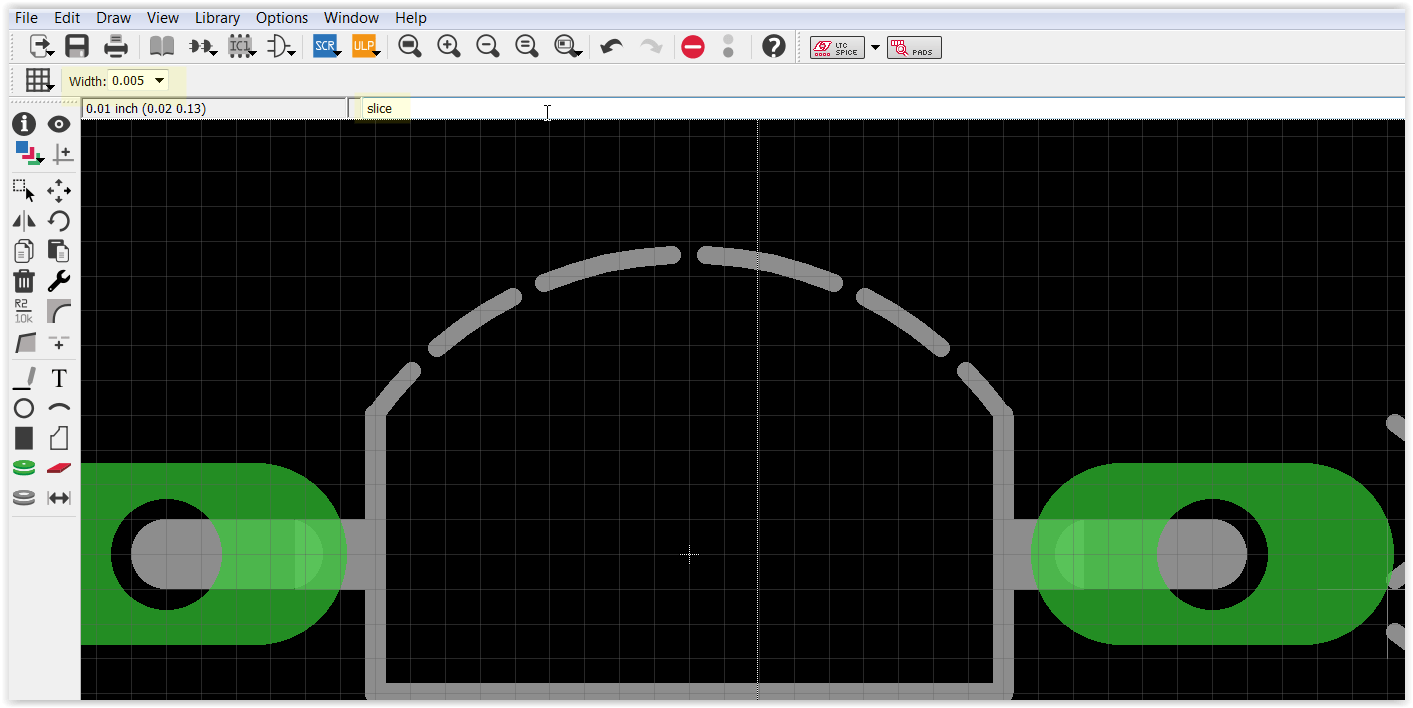Open the Options menu

click(281, 17)
